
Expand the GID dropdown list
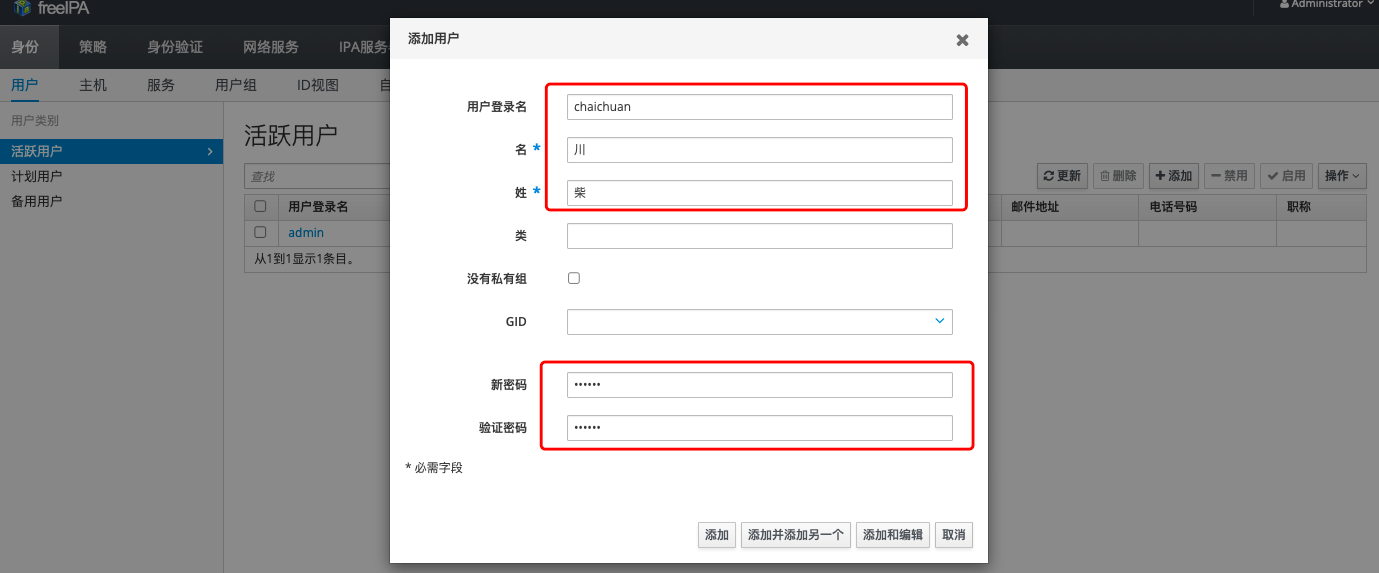[x=939, y=321]
